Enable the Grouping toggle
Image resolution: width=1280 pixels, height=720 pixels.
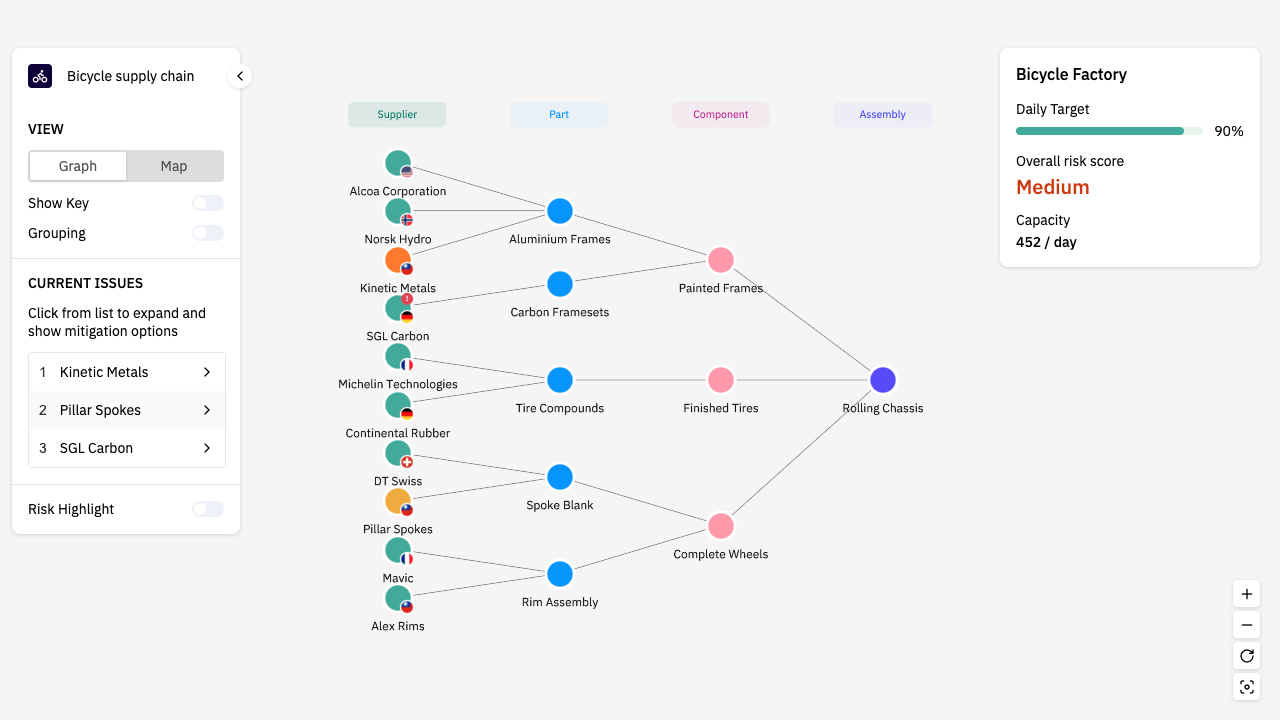[x=207, y=233]
